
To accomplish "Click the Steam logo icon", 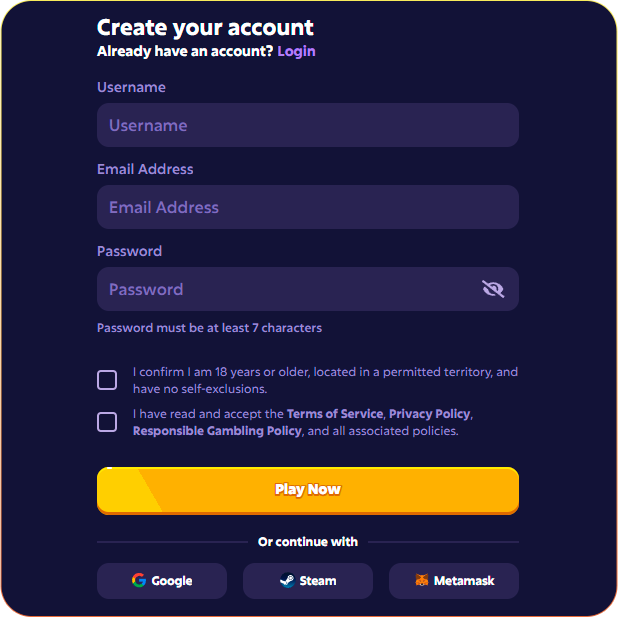I will 286,580.
